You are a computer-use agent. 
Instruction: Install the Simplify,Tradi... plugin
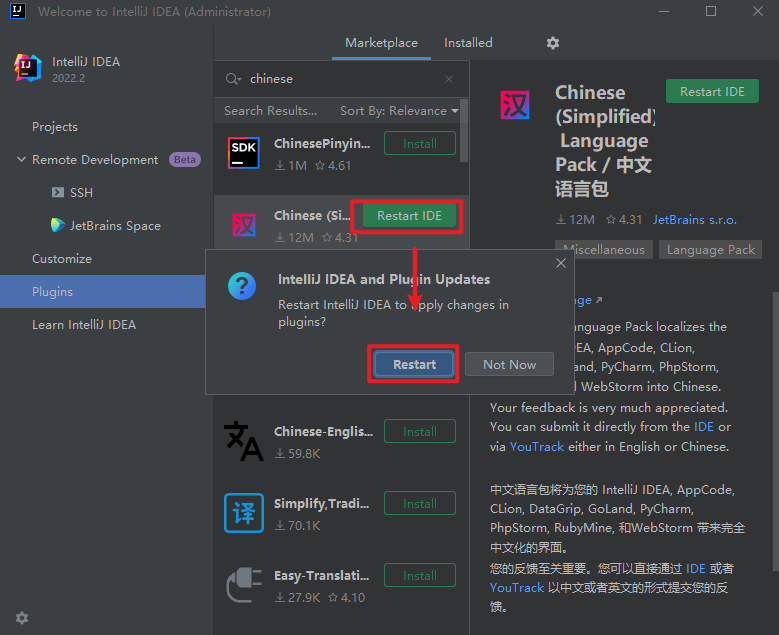420,503
